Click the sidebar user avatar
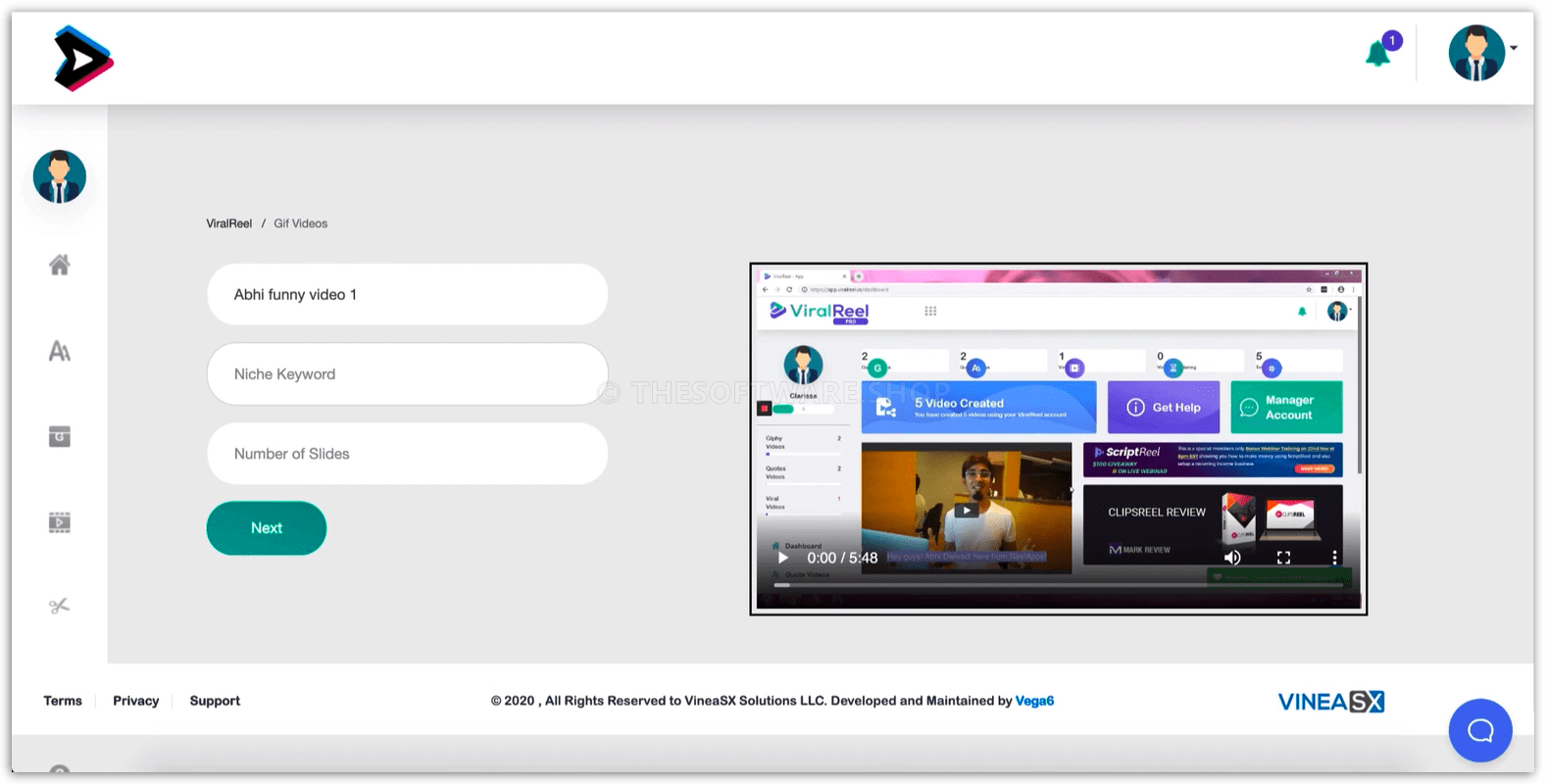This screenshot has height=784, width=1546. (x=60, y=176)
